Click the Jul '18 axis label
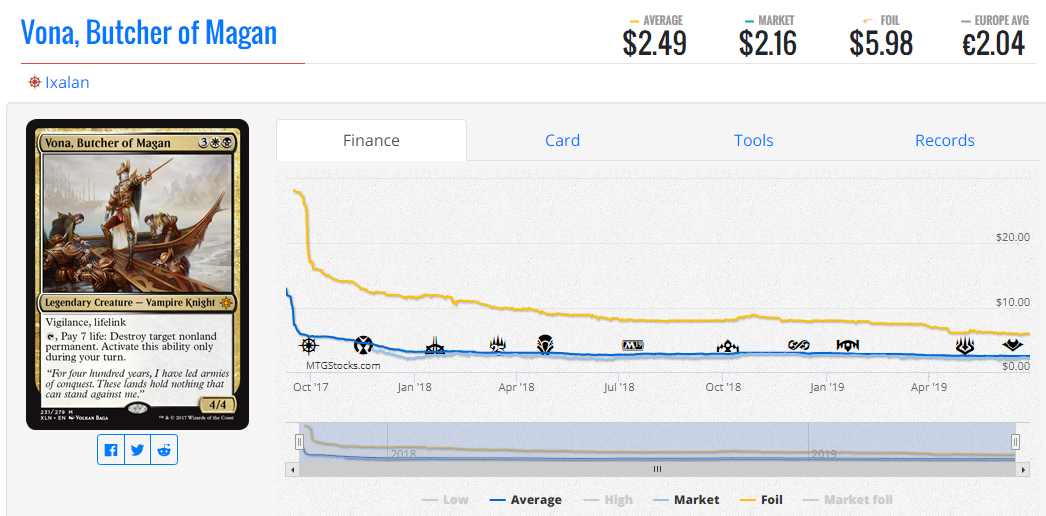This screenshot has height=516, width=1046. pyautogui.click(x=619, y=387)
